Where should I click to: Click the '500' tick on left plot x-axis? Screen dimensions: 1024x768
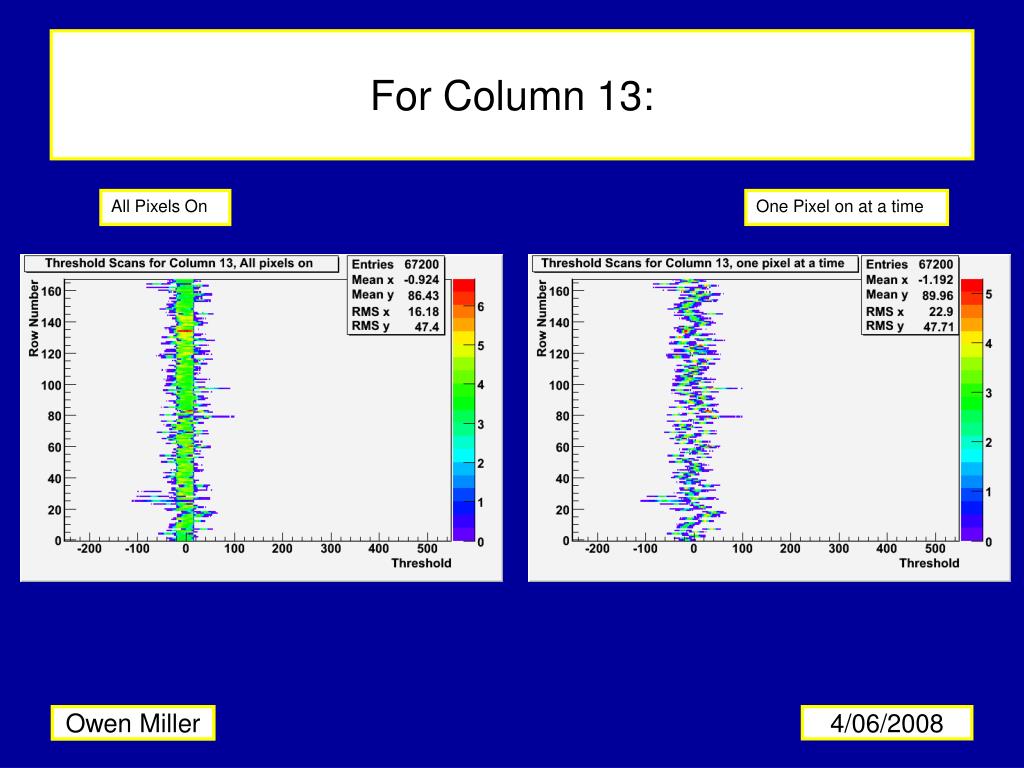click(x=427, y=549)
